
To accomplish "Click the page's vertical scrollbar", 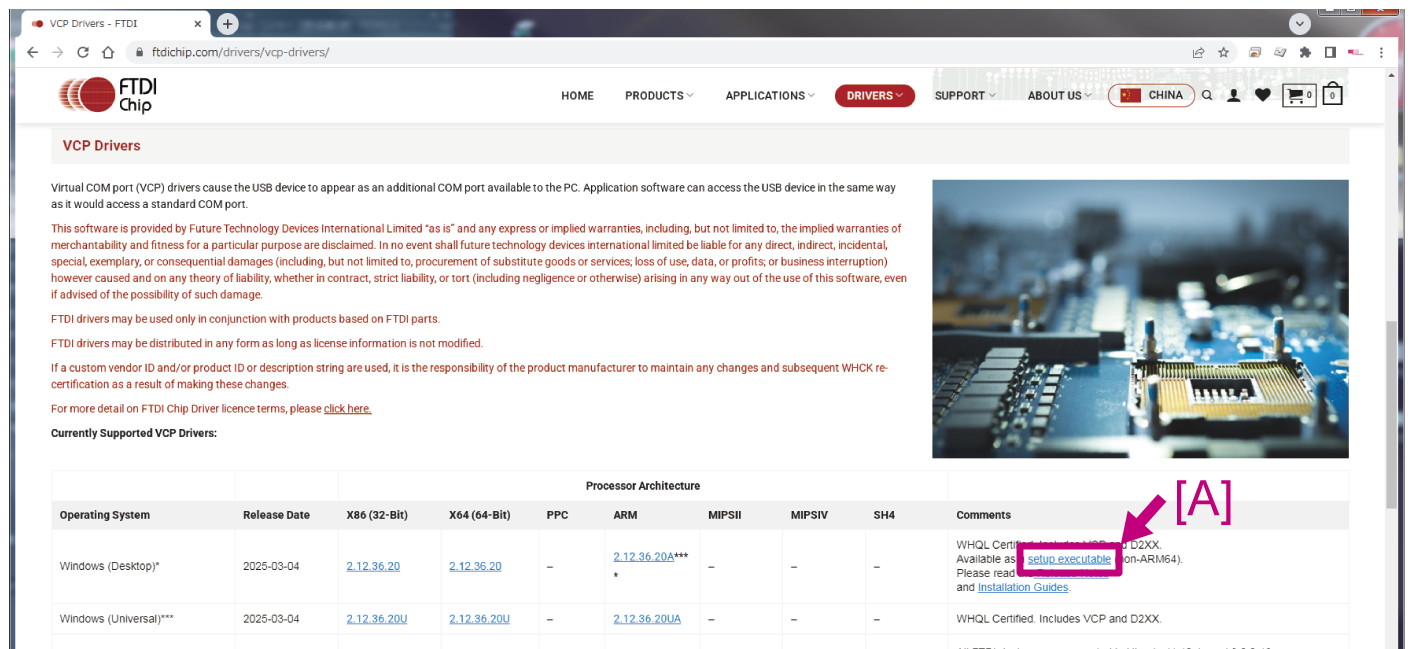I will 1391,415.
